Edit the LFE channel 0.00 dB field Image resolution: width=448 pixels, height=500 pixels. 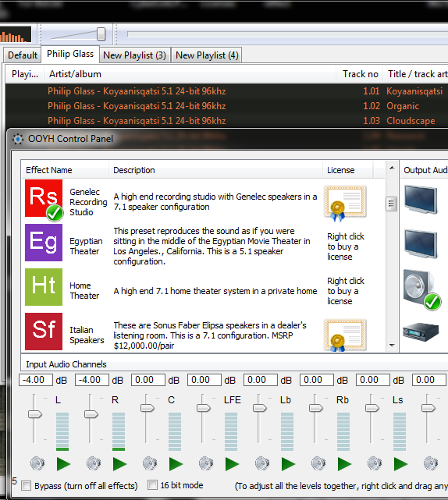tap(204, 380)
